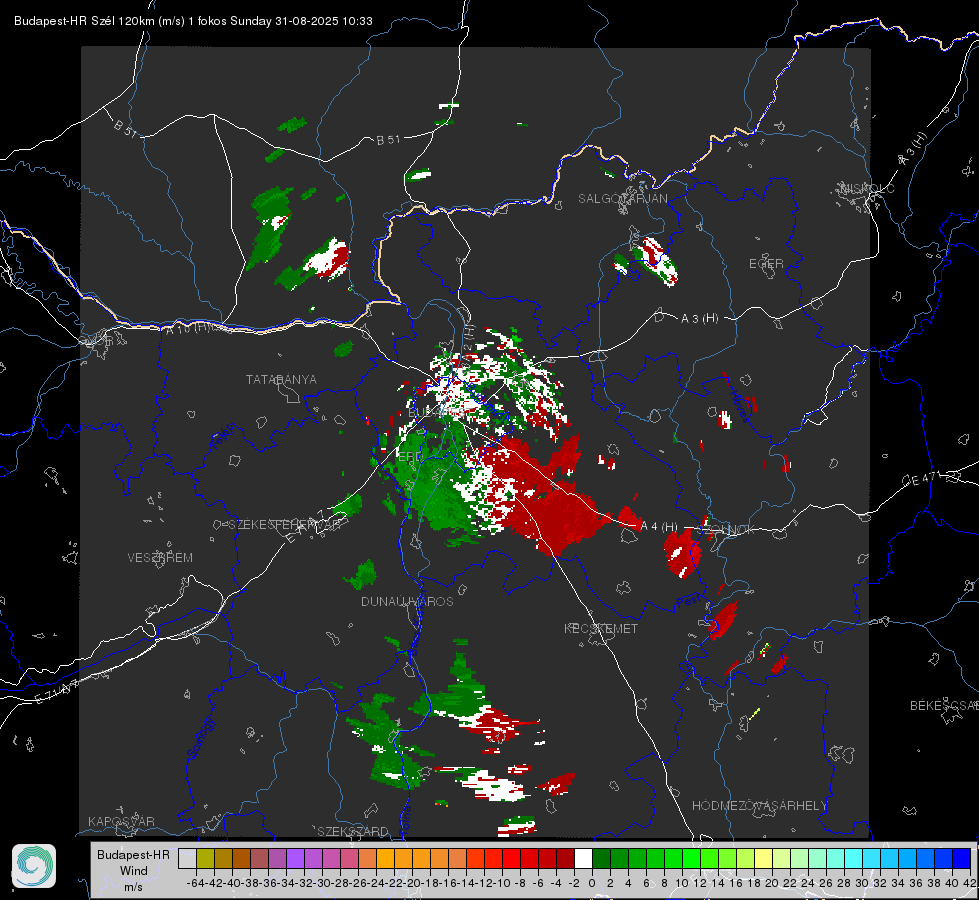Click the yellow swatch between 18 and 20

pos(764,858)
